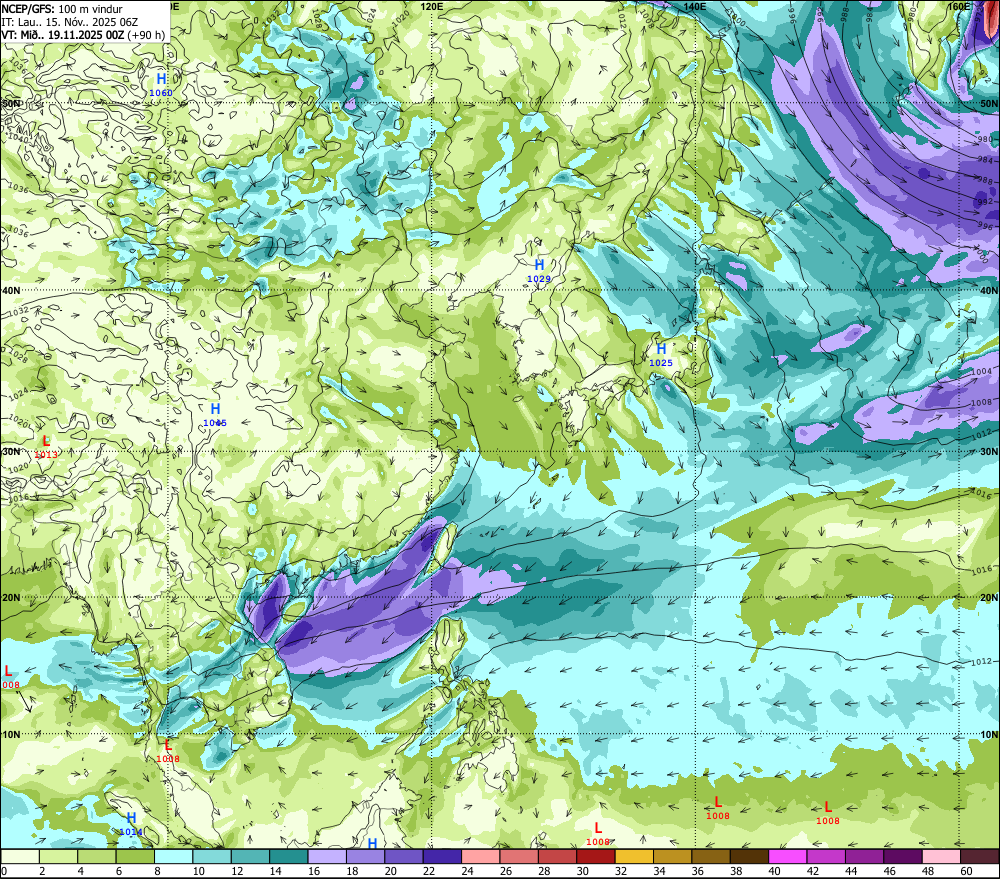Select legend value 16
The width and height of the screenshot is (1000, 879).
coord(314,871)
